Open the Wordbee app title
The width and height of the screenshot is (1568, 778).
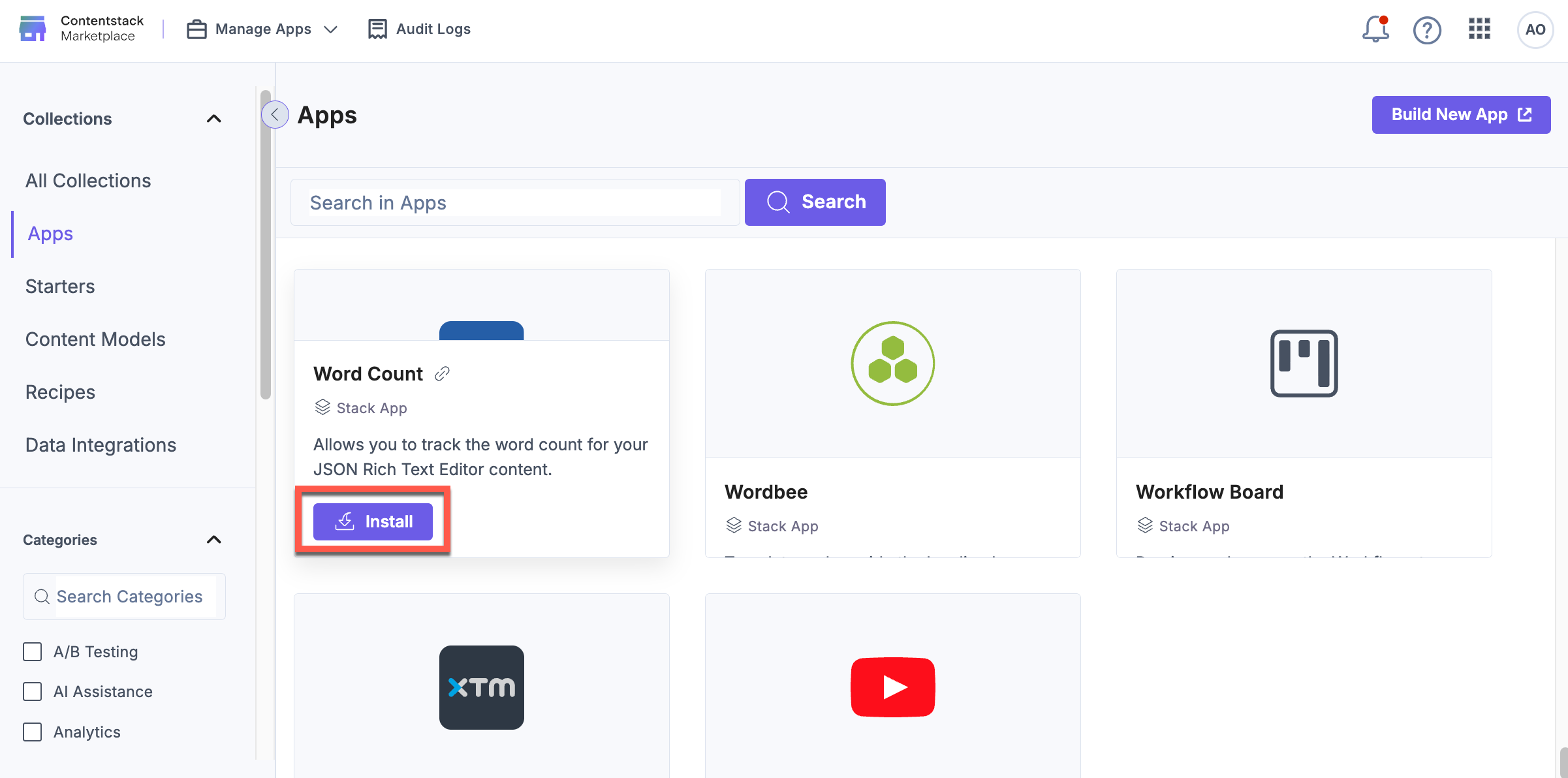pos(766,492)
